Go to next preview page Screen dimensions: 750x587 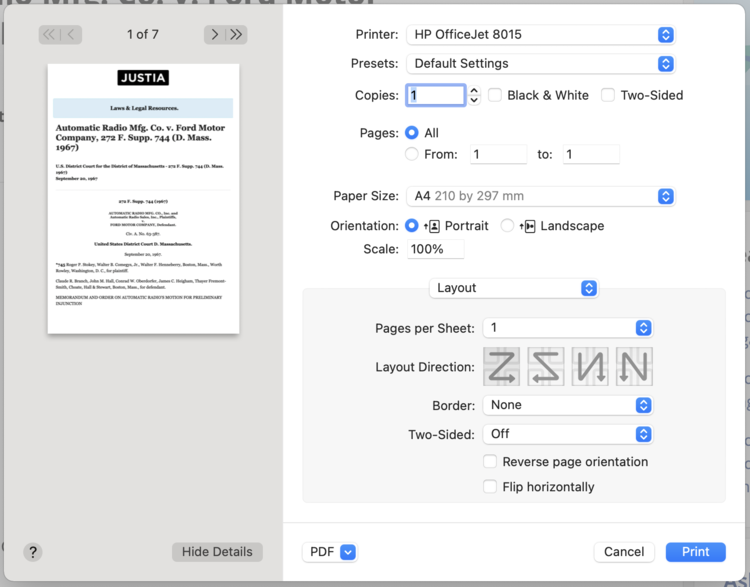pyautogui.click(x=215, y=34)
